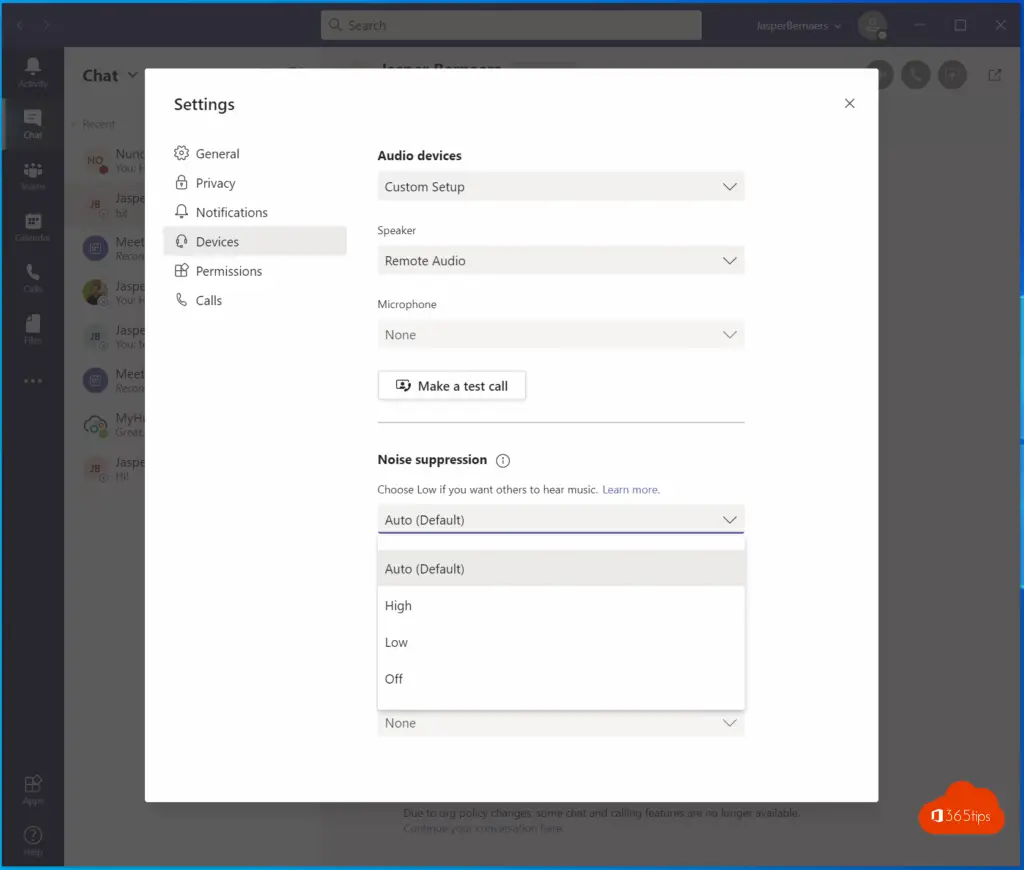Close the Settings dialog
Viewport: 1024px width, 870px height.
point(849,103)
